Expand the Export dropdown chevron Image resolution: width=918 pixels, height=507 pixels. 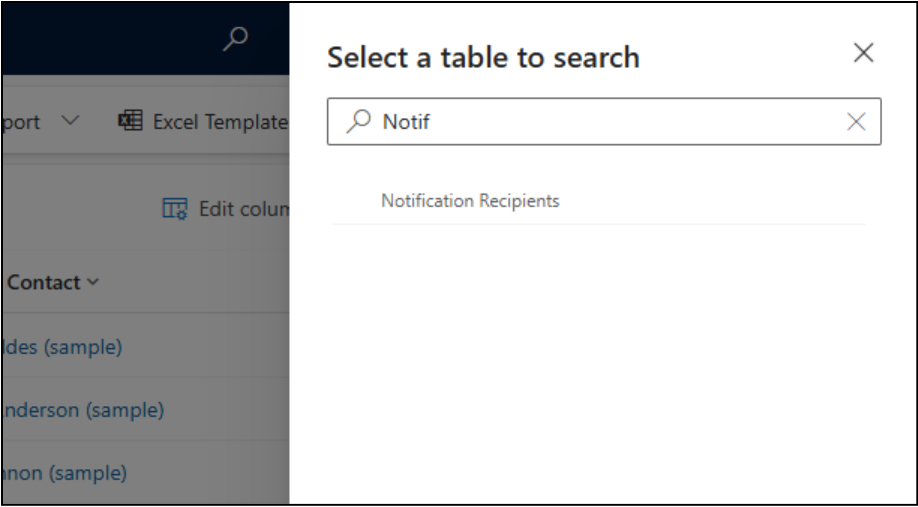click(70, 122)
